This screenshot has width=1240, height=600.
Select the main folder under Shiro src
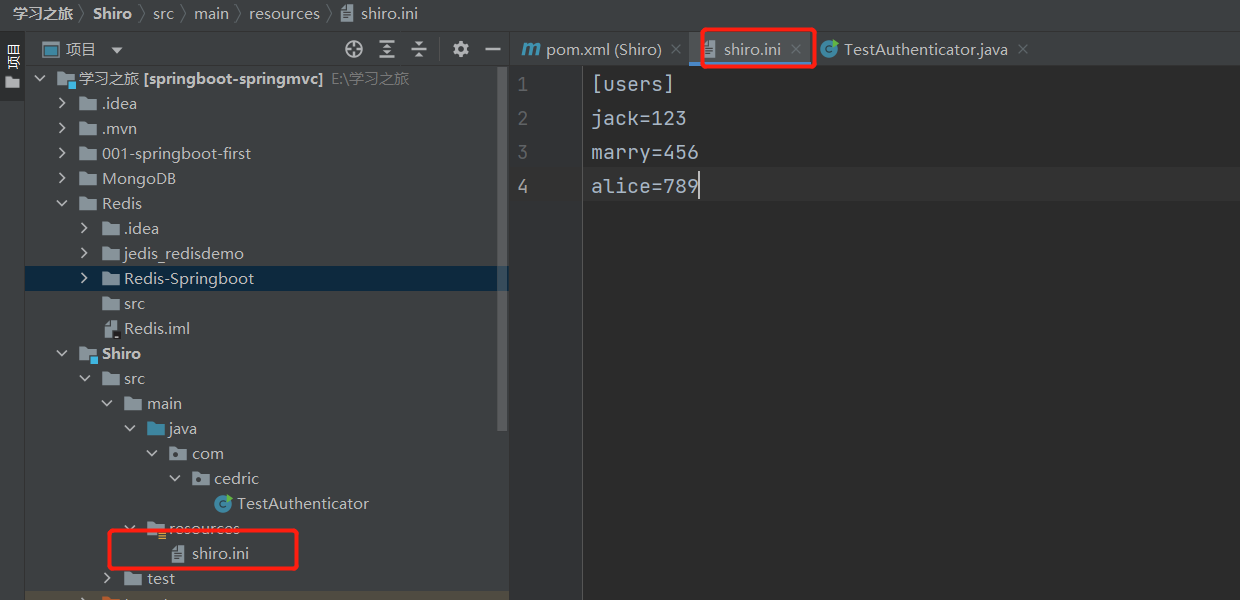coord(164,404)
